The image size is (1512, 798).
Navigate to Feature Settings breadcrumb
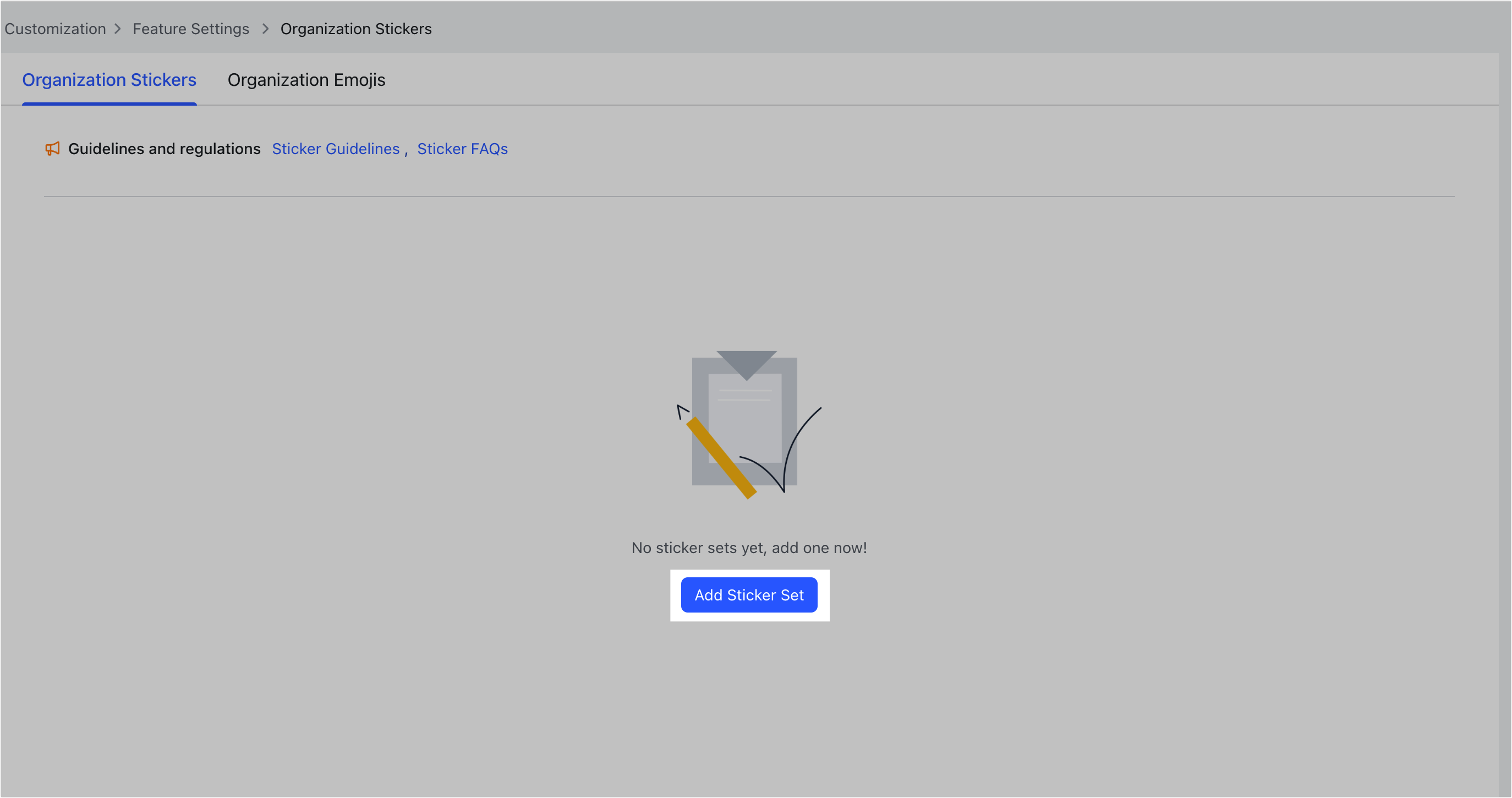(191, 29)
